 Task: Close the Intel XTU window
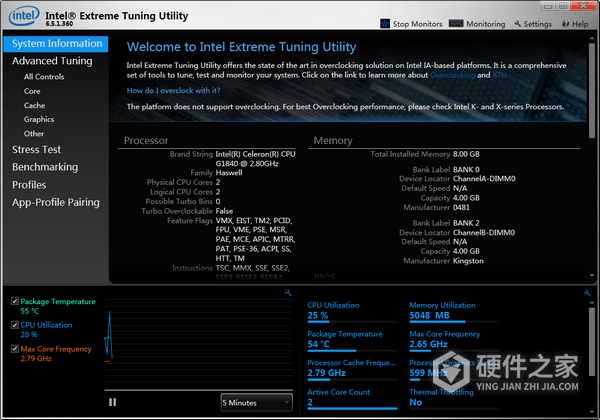(x=583, y=5)
